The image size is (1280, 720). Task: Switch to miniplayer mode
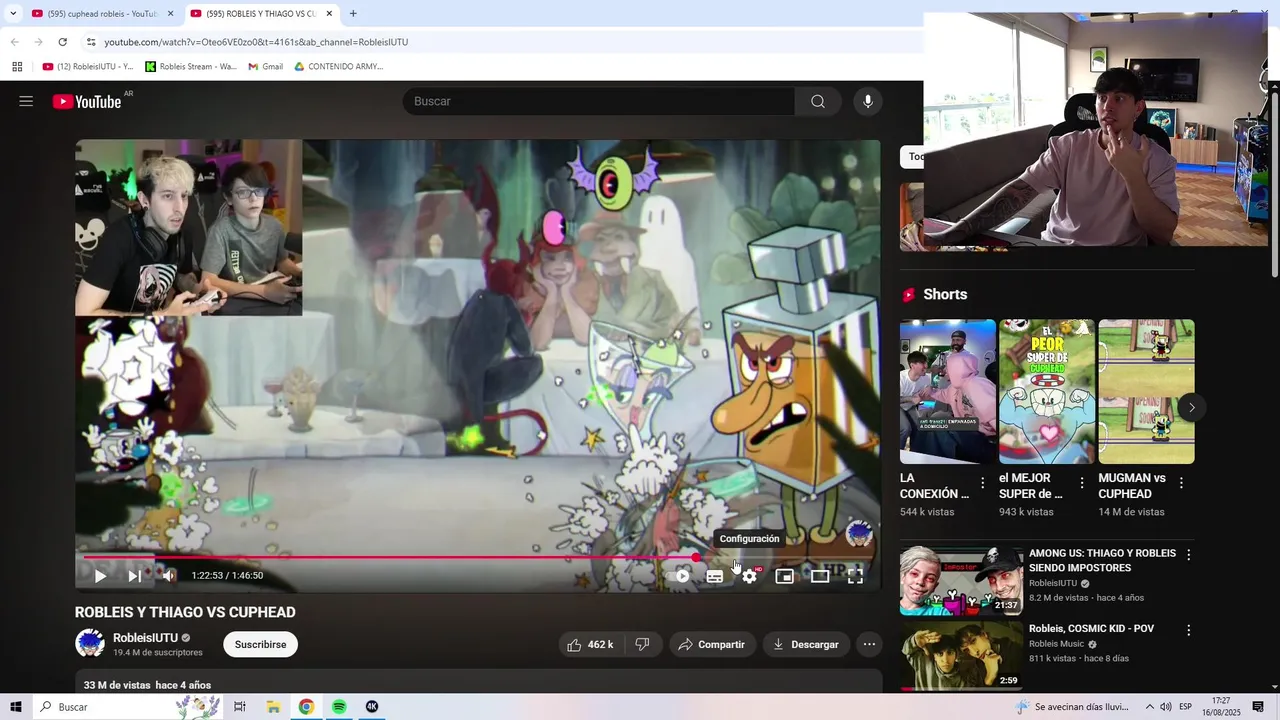(x=785, y=576)
